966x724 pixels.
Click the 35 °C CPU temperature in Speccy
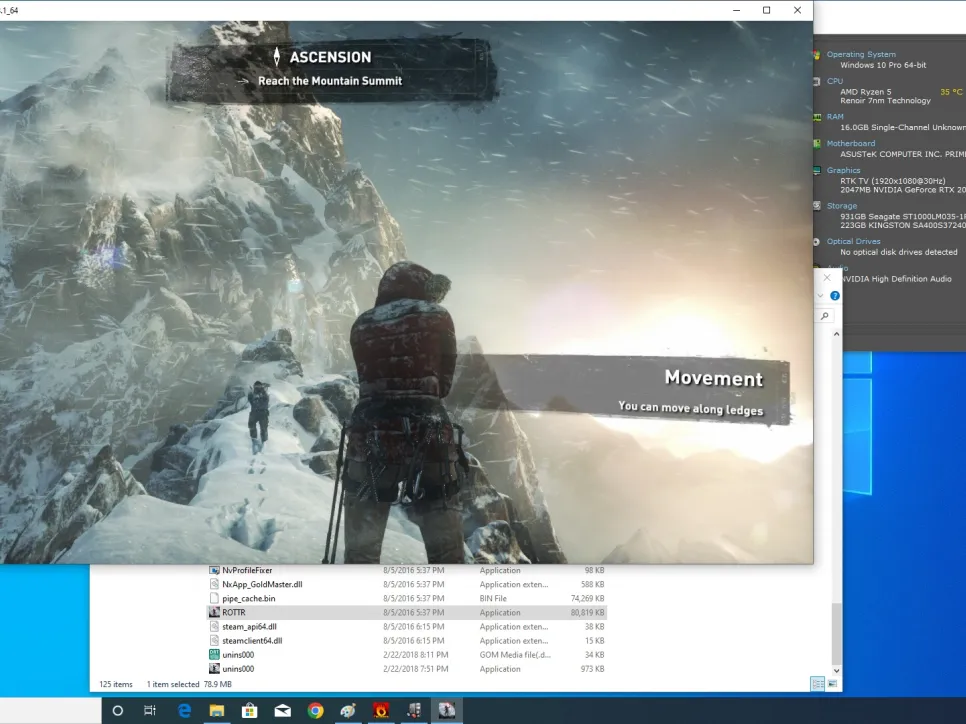pos(951,92)
